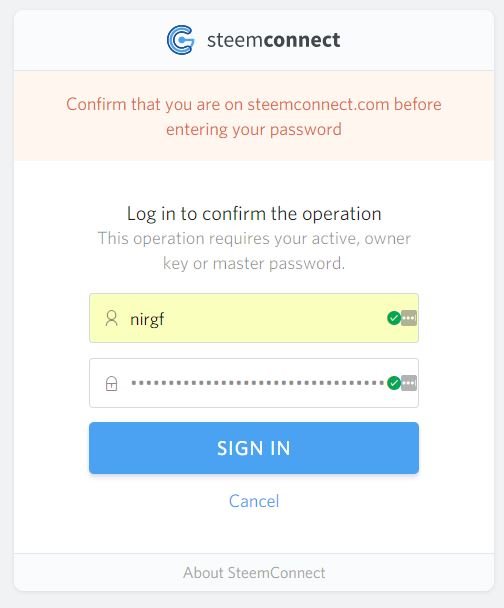This screenshot has height=608, width=504.
Task: Cancel the login operation
Action: [x=254, y=501]
